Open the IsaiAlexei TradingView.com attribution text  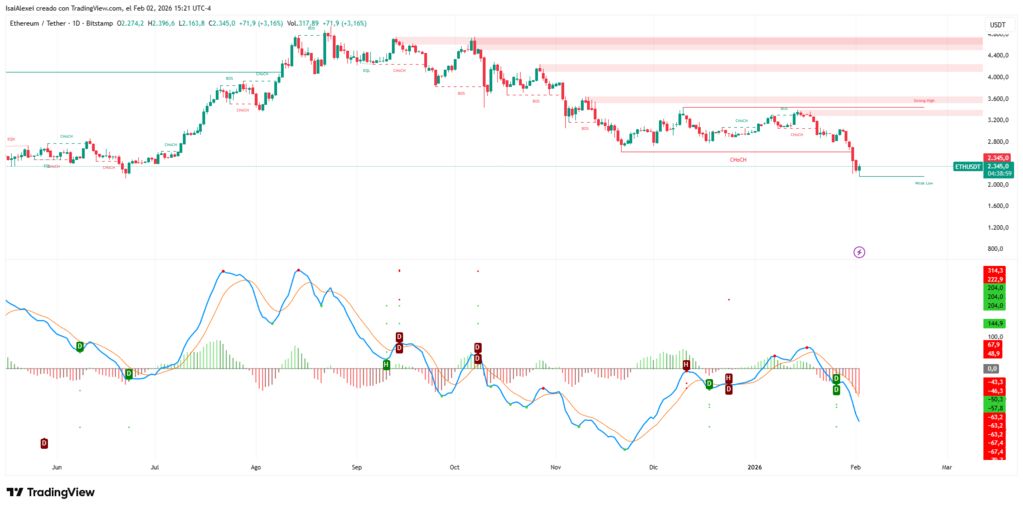pyautogui.click(x=109, y=8)
